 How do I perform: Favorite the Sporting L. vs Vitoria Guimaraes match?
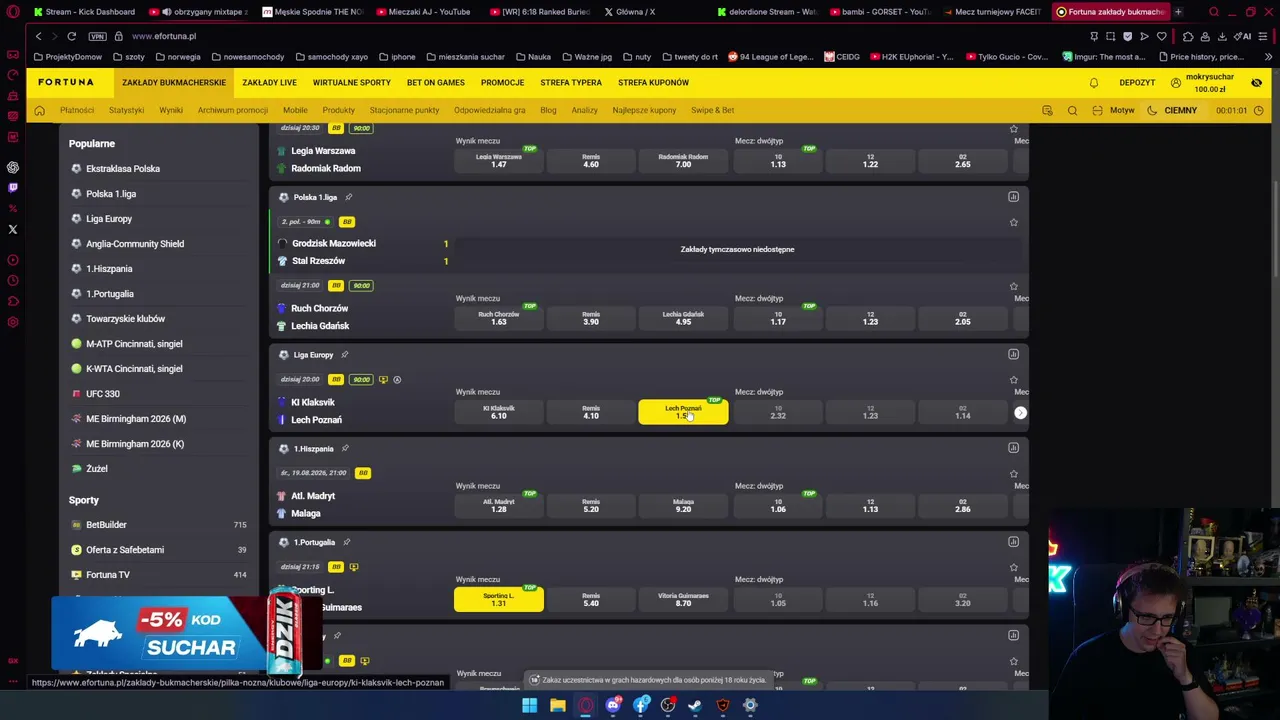click(x=1014, y=567)
